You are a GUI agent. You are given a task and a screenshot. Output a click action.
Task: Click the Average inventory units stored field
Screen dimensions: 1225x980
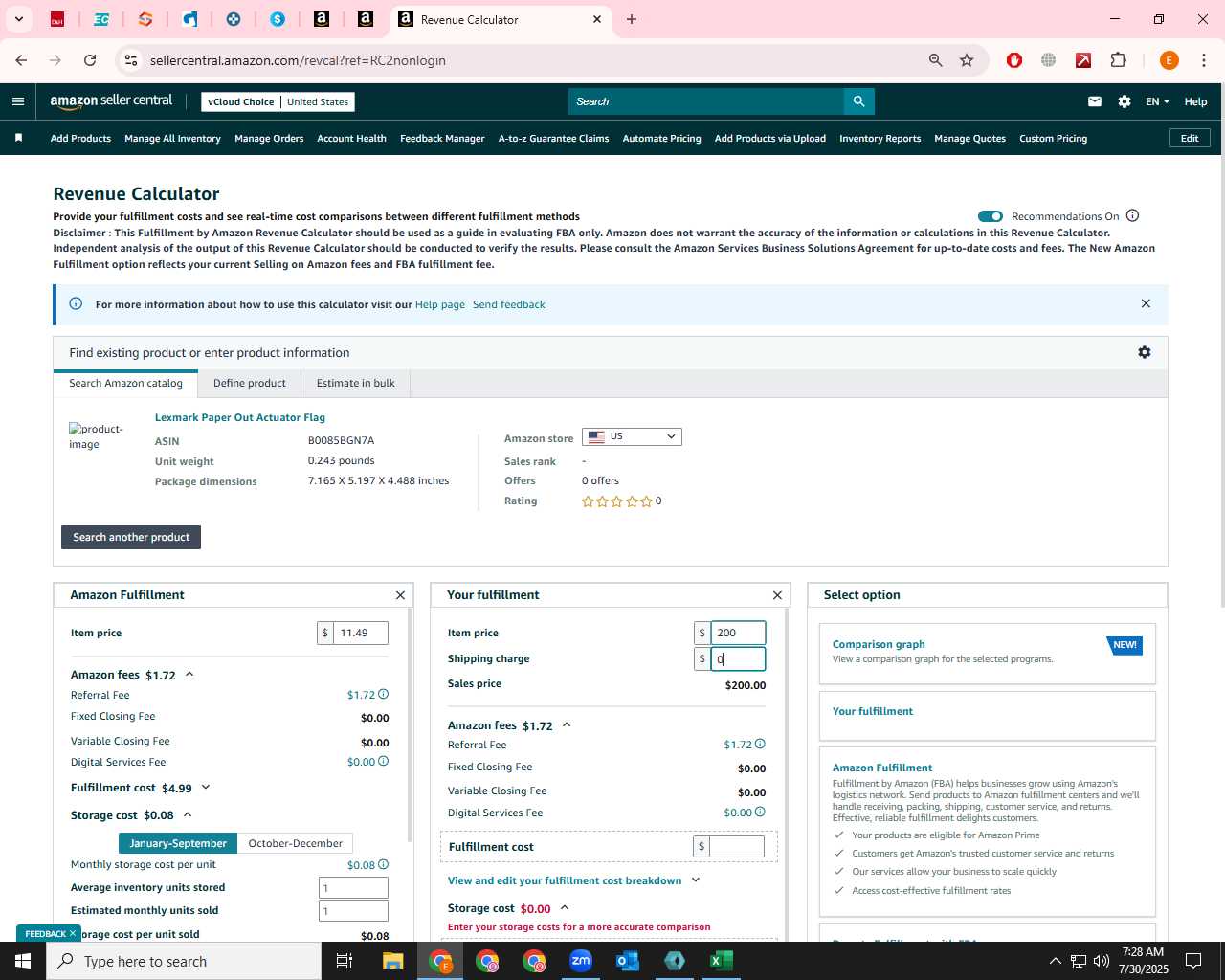(354, 887)
